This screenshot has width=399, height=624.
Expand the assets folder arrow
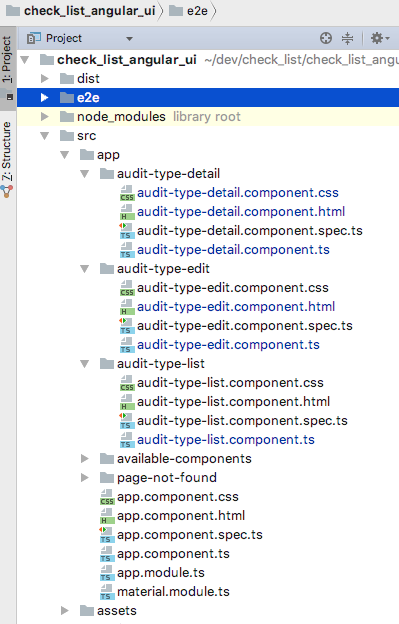(x=65, y=610)
